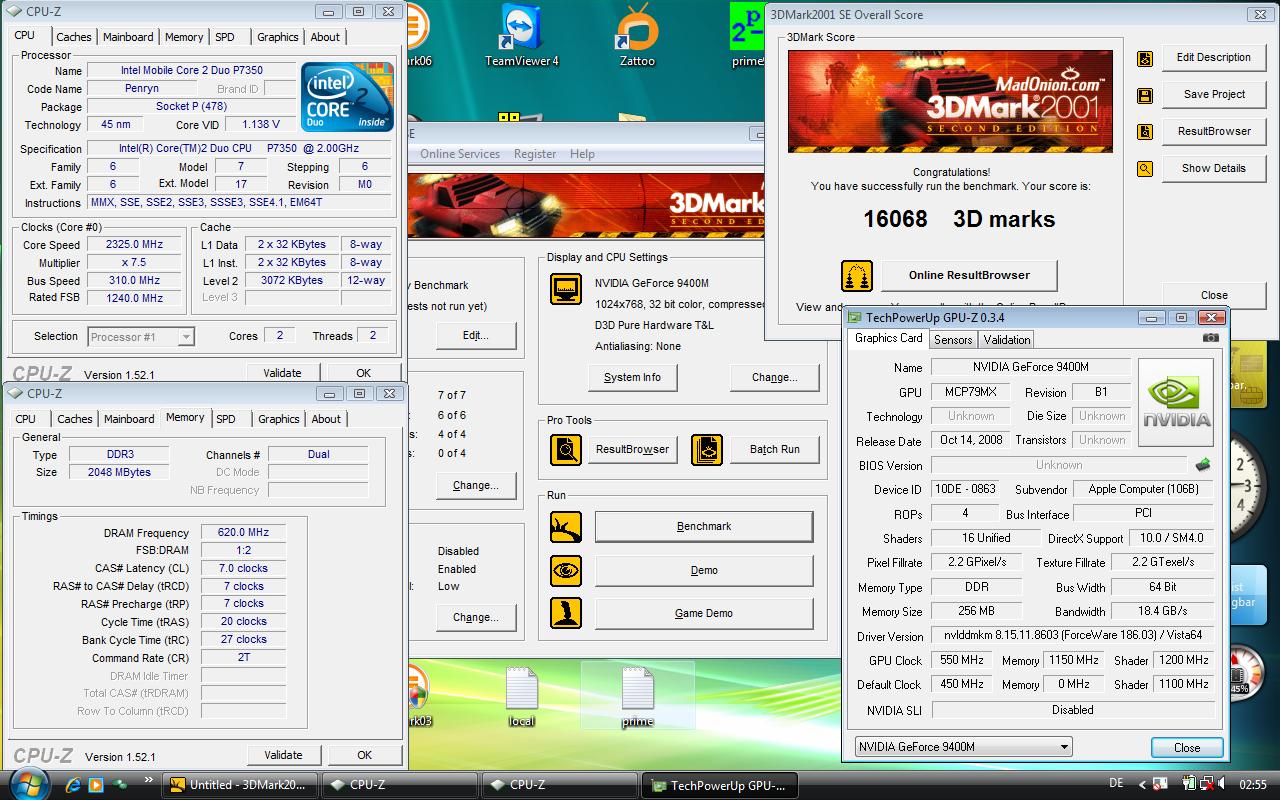Switch to the Validation tab in GPU-Z
The height and width of the screenshot is (800, 1280).
tap(1007, 340)
